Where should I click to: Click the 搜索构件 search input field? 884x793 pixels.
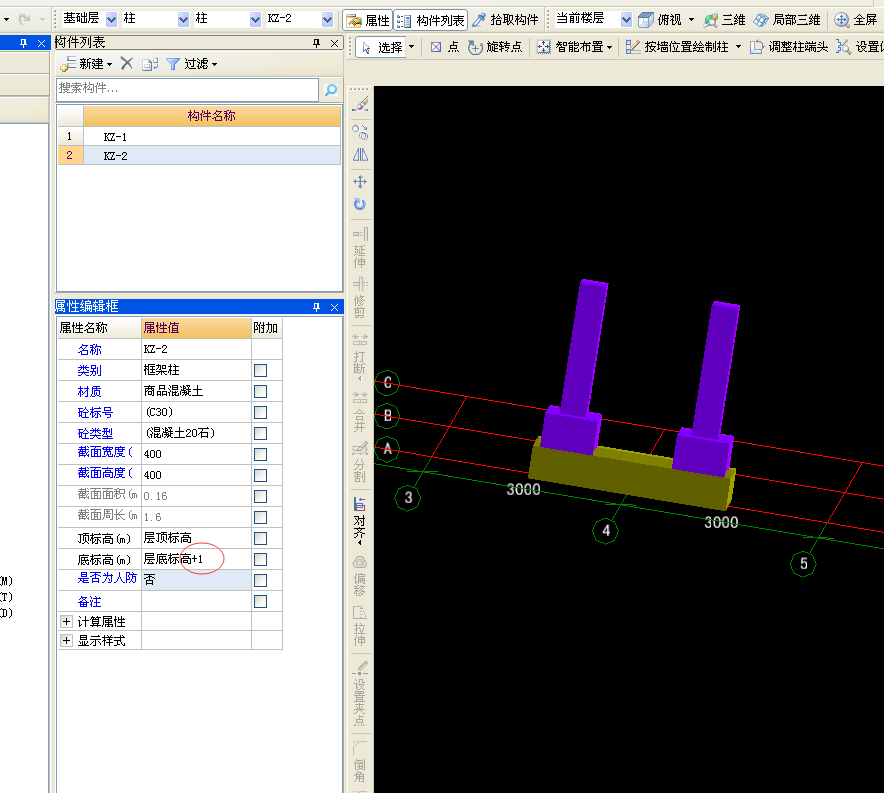pyautogui.click(x=186, y=89)
